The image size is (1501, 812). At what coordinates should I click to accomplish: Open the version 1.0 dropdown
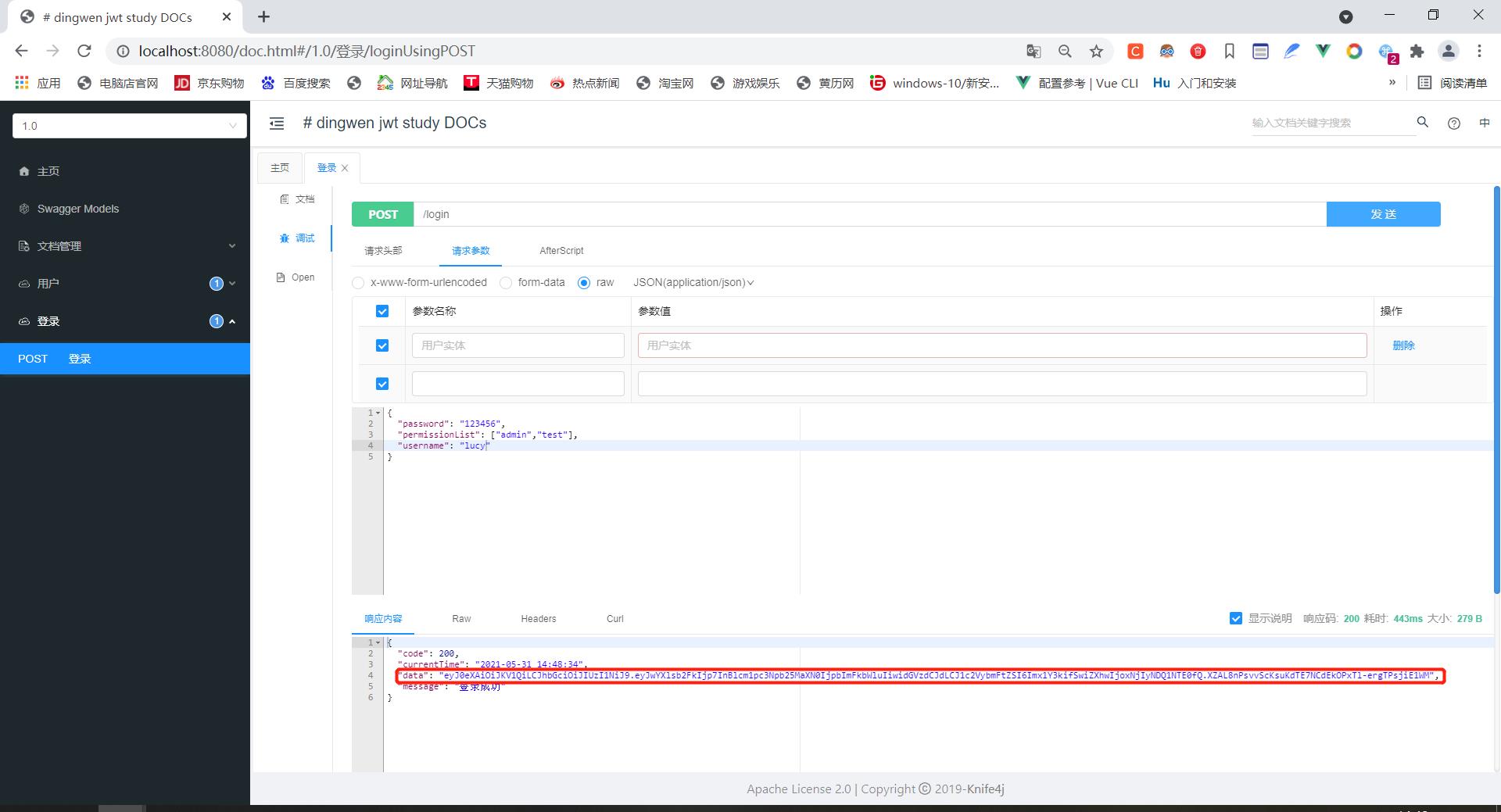click(x=130, y=126)
